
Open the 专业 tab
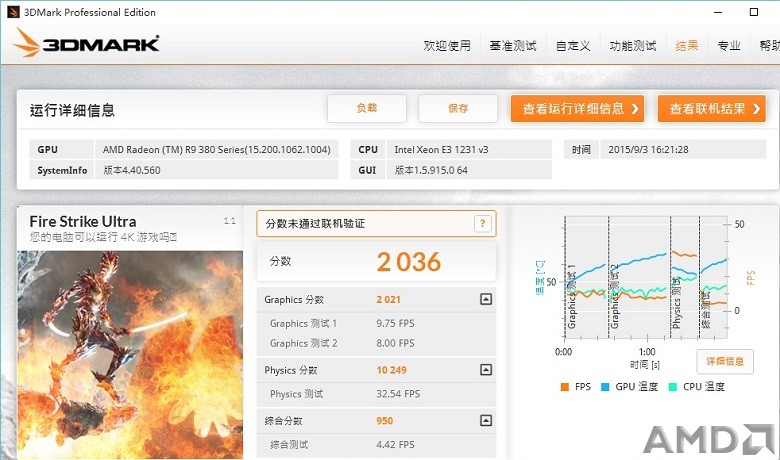(729, 46)
